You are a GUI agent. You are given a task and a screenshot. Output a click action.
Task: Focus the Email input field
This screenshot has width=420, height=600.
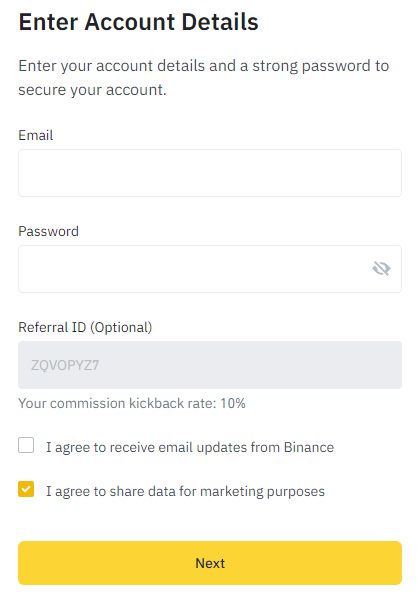(x=210, y=173)
